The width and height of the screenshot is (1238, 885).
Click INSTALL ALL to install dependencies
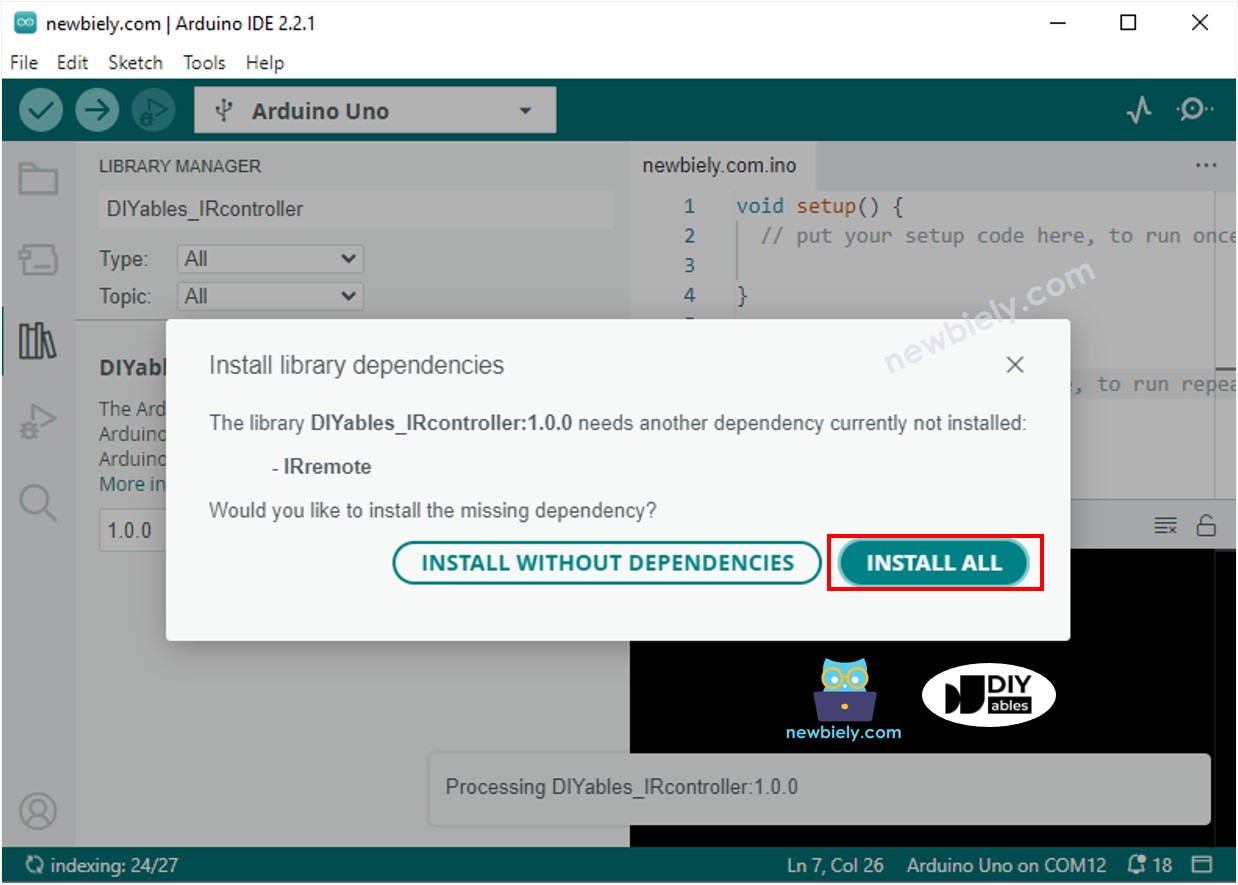pos(933,562)
